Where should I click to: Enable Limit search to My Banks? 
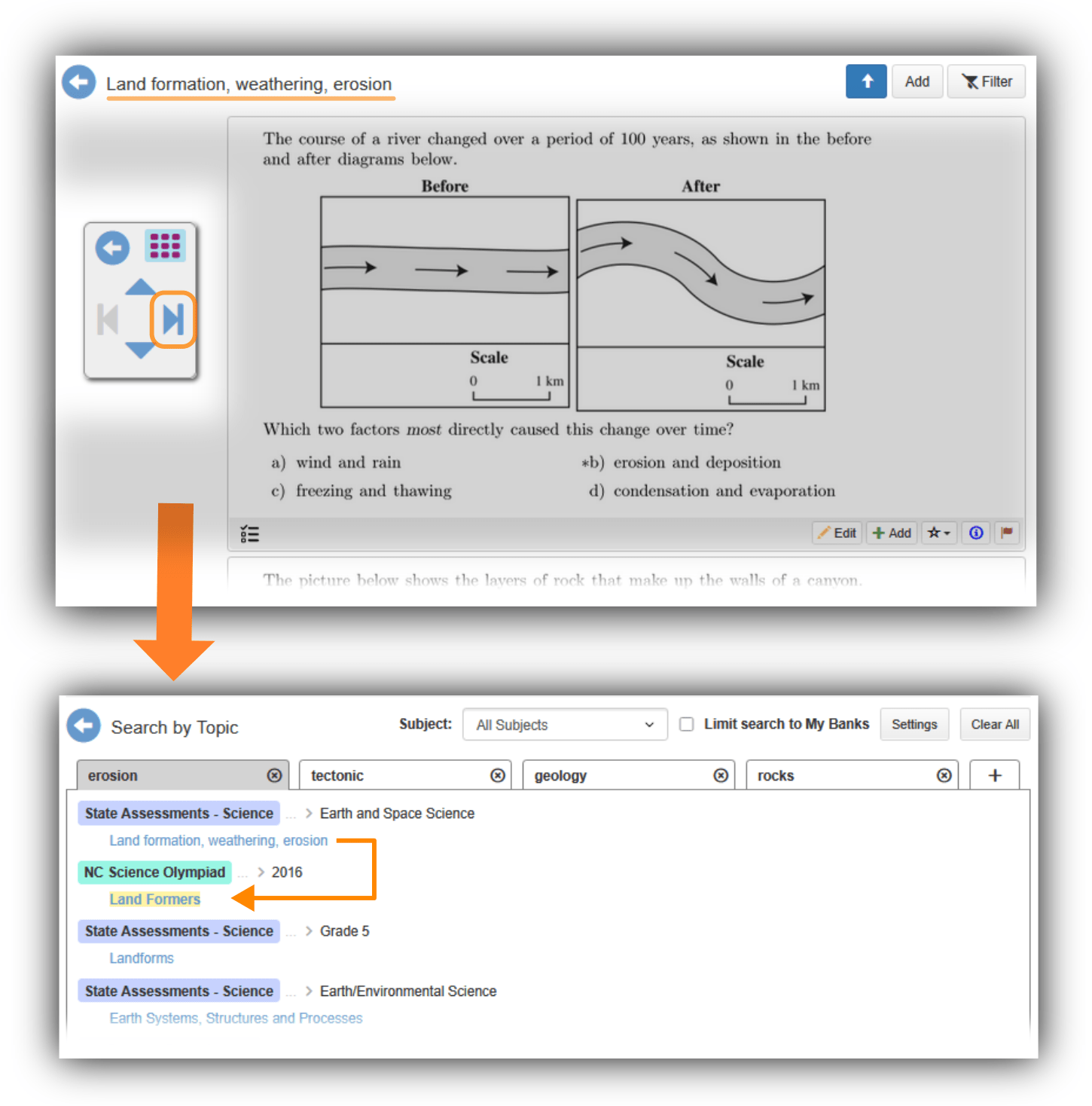point(686,724)
